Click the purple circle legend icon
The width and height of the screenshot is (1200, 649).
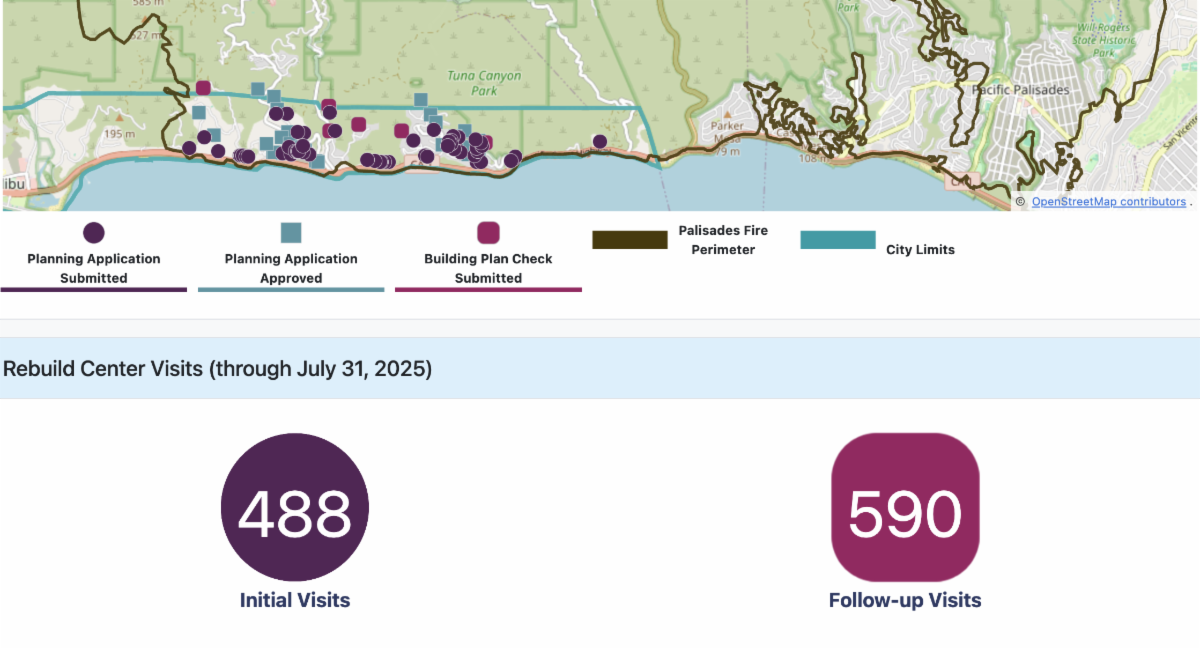click(93, 233)
